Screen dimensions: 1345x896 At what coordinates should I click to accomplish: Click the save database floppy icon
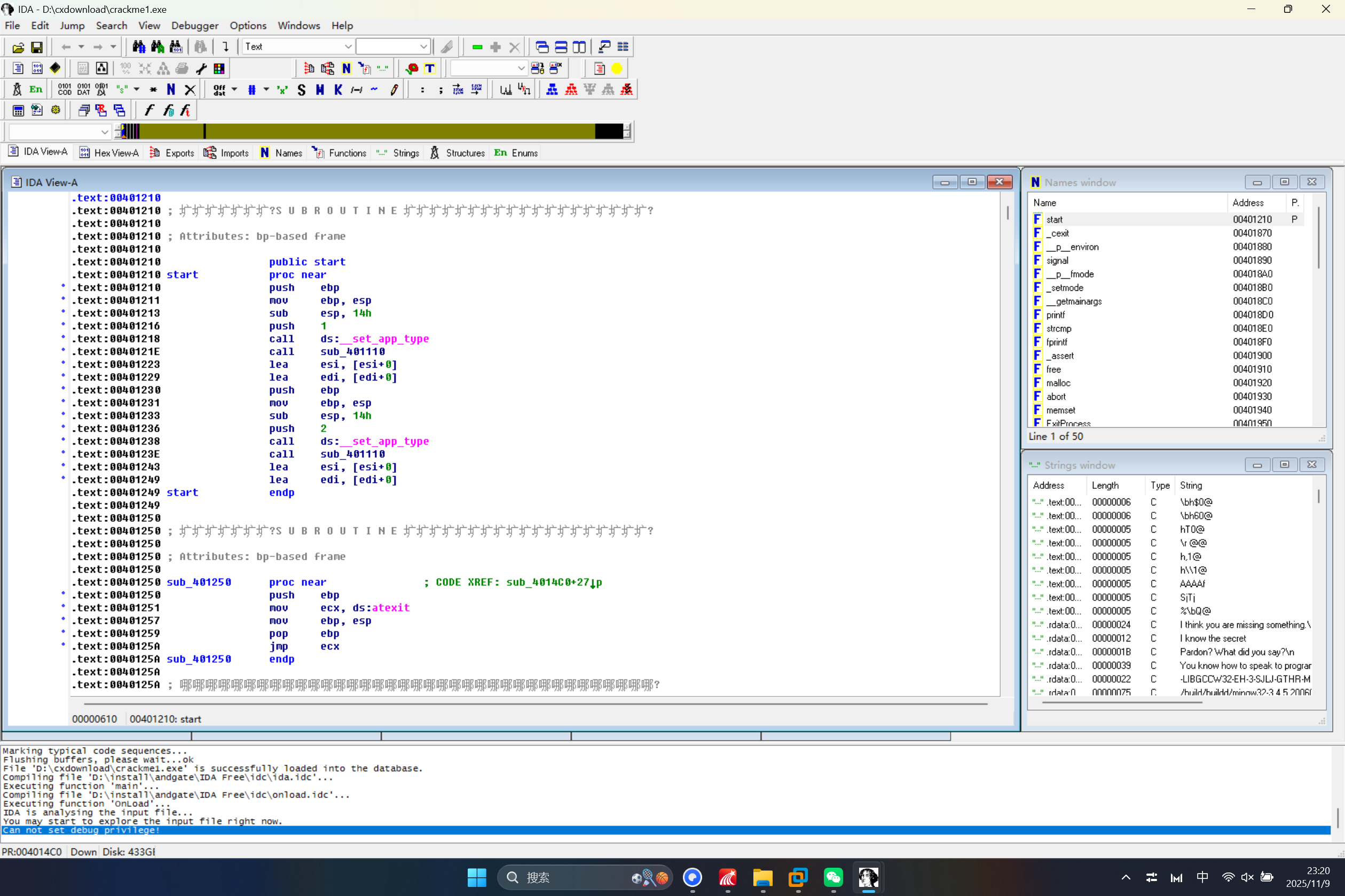click(37, 47)
